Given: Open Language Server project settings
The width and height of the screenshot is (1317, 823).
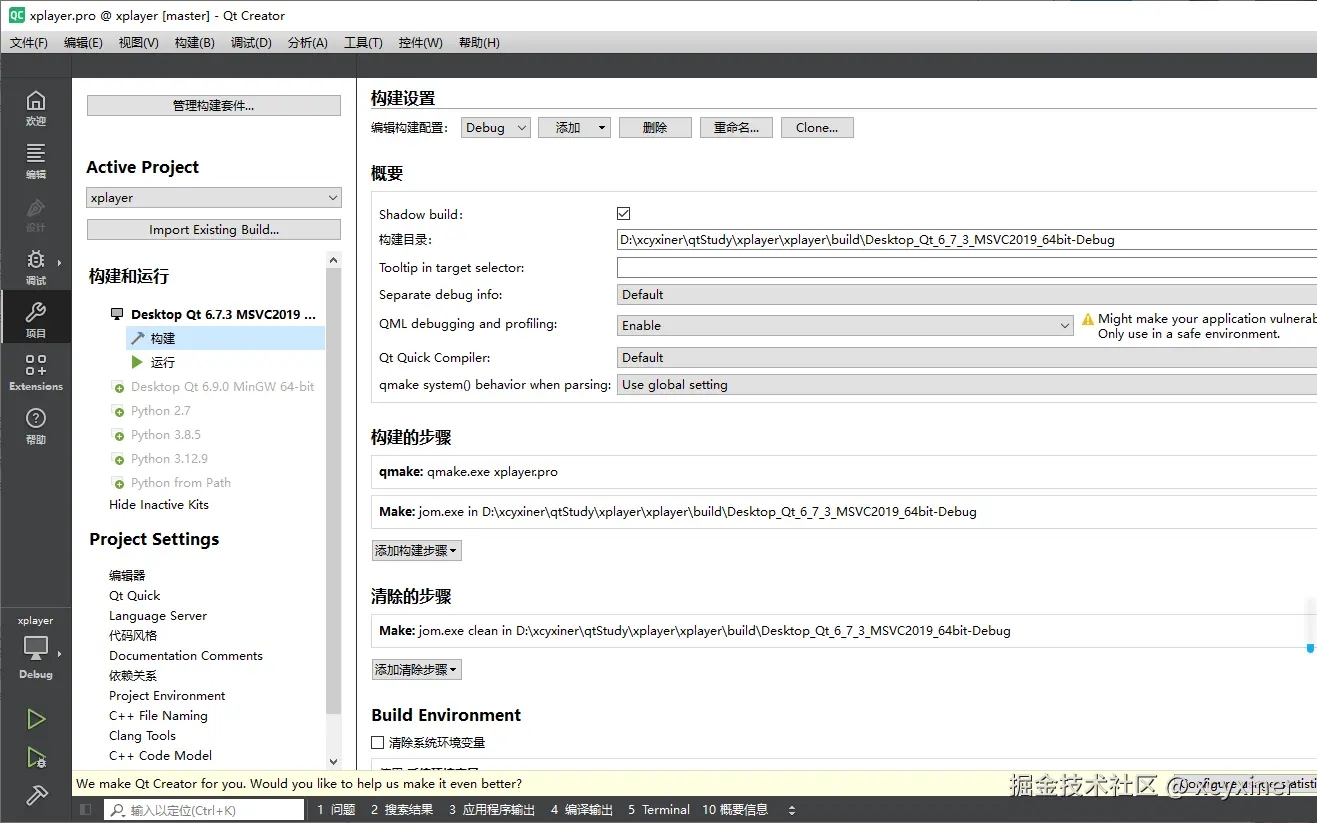Looking at the screenshot, I should [158, 616].
